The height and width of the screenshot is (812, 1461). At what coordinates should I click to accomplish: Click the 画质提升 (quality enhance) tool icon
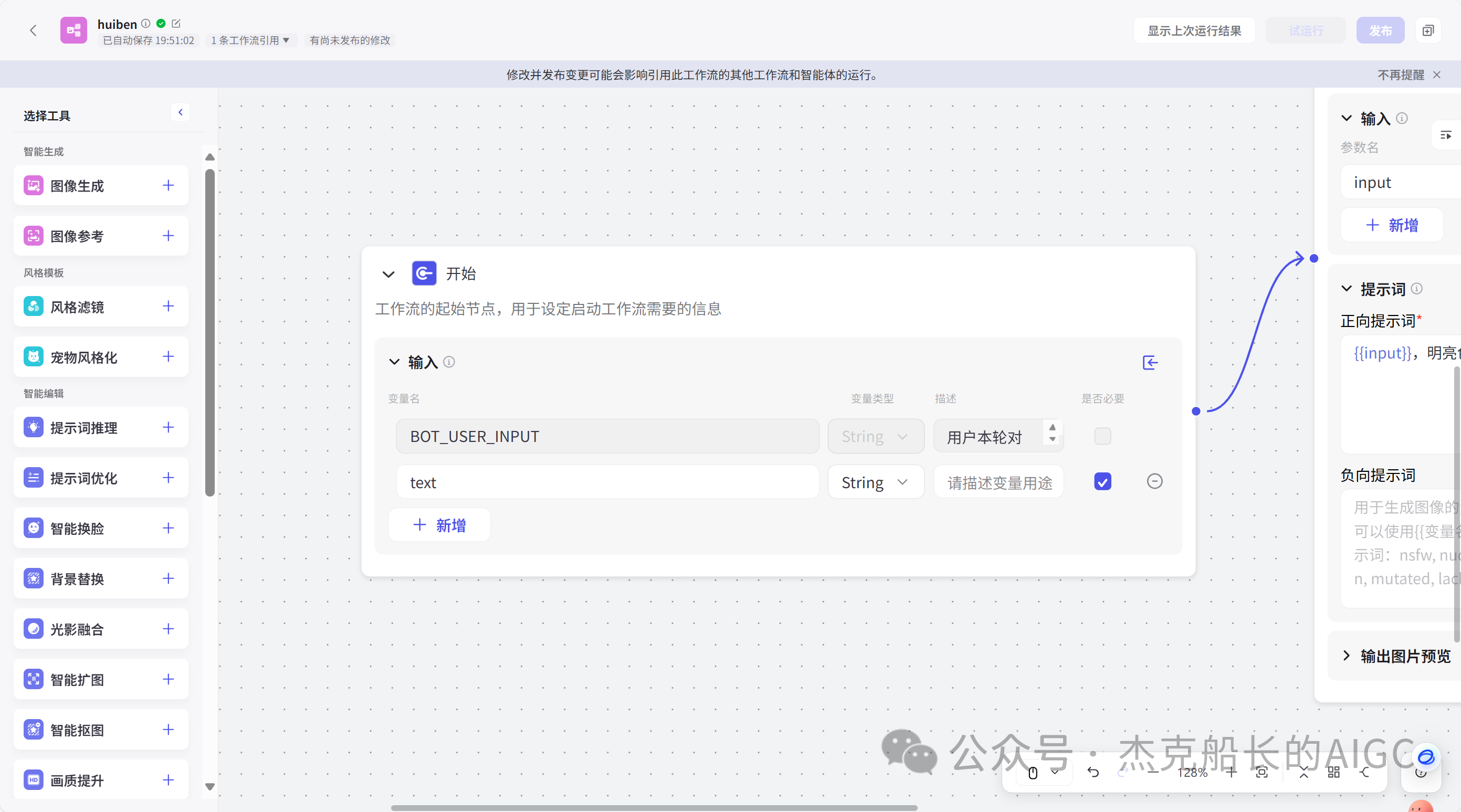[33, 781]
